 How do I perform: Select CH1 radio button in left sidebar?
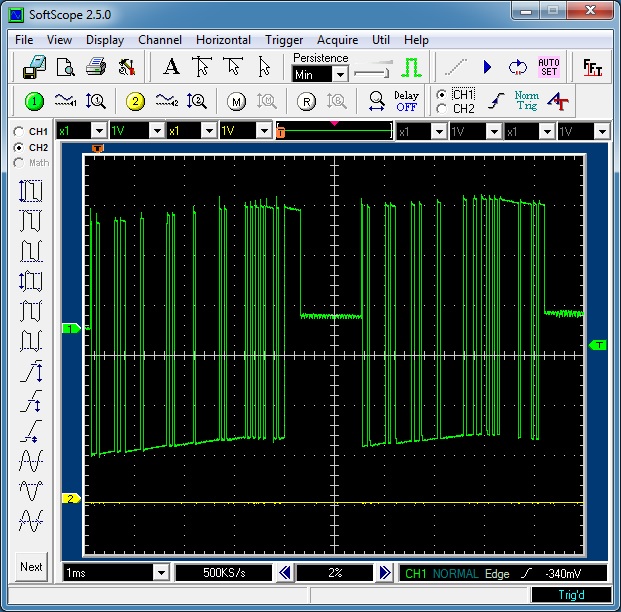(18, 132)
